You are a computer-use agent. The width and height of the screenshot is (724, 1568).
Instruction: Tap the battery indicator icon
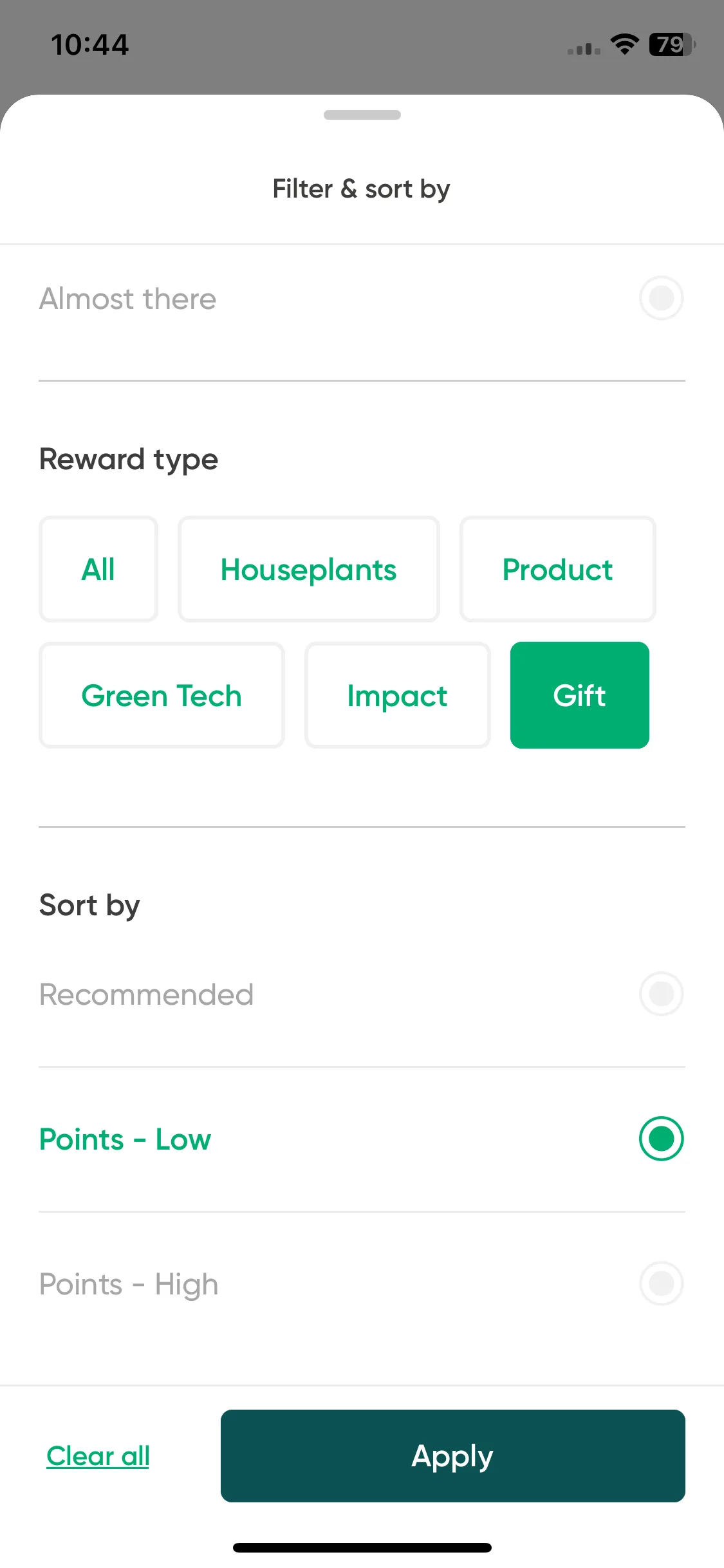pos(673,44)
